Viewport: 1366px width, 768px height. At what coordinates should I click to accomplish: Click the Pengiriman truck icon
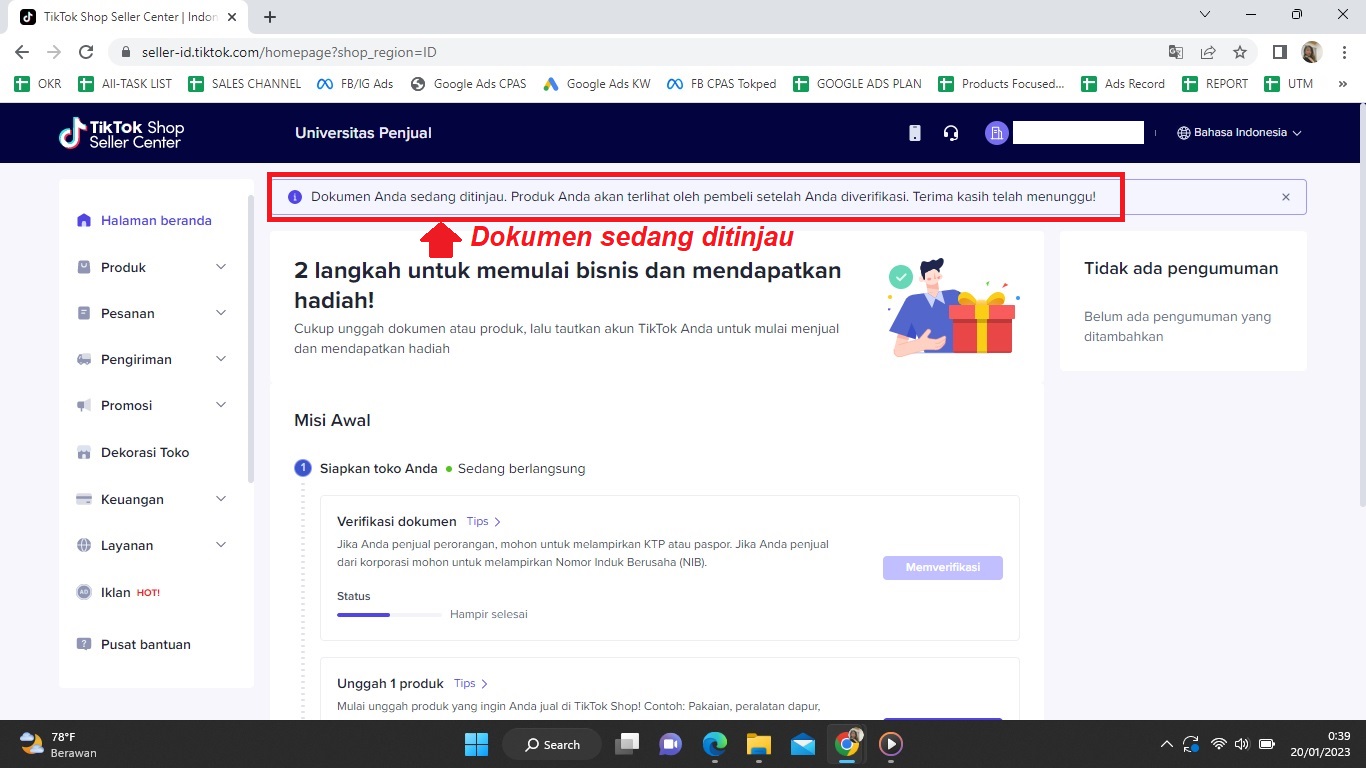(84, 359)
